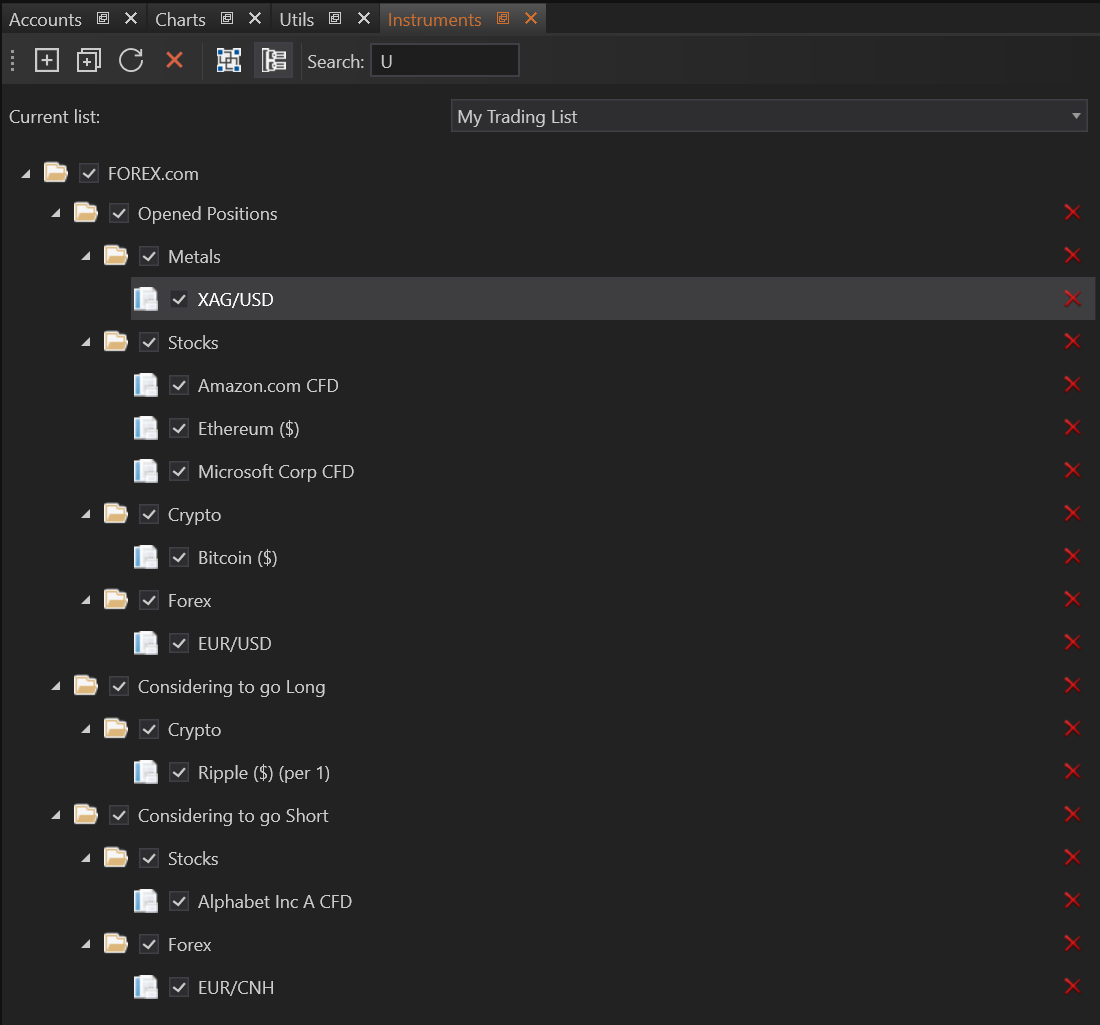Click the red delete icon in toolbar
Image resolution: width=1100 pixels, height=1025 pixels.
point(174,61)
